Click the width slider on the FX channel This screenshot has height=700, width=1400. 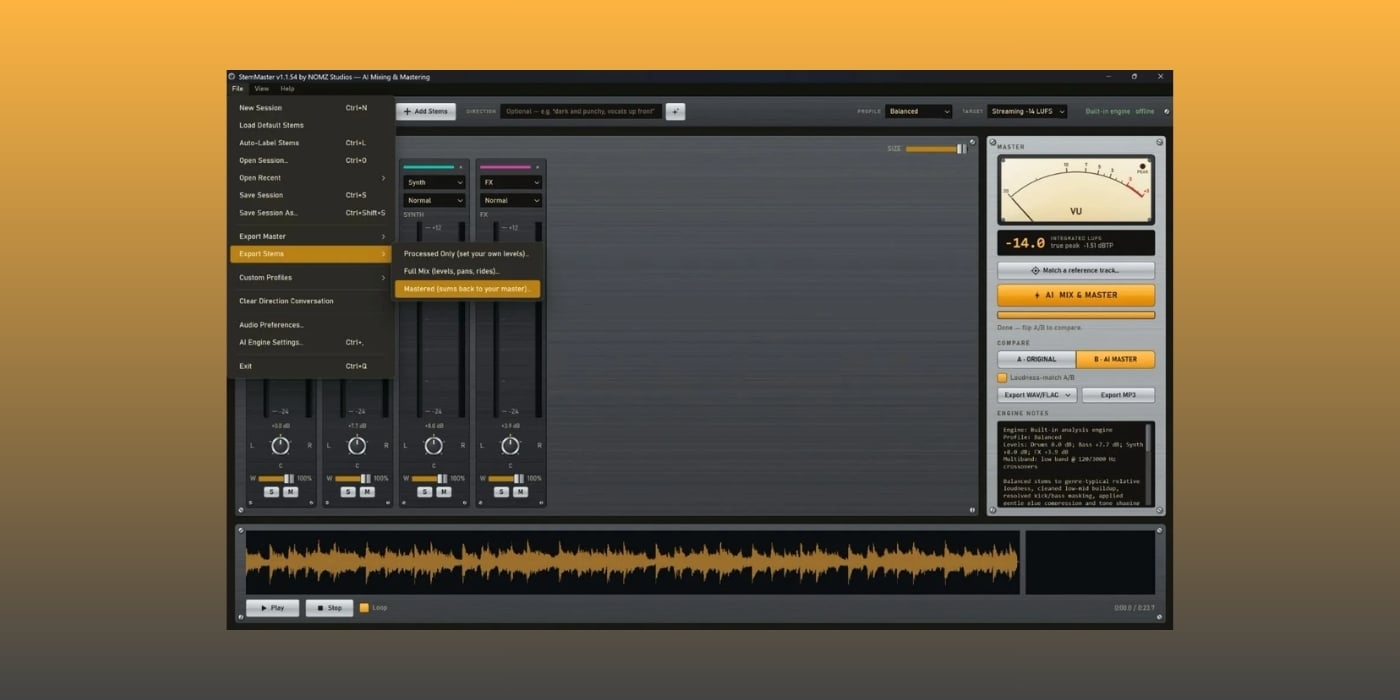click(x=507, y=478)
